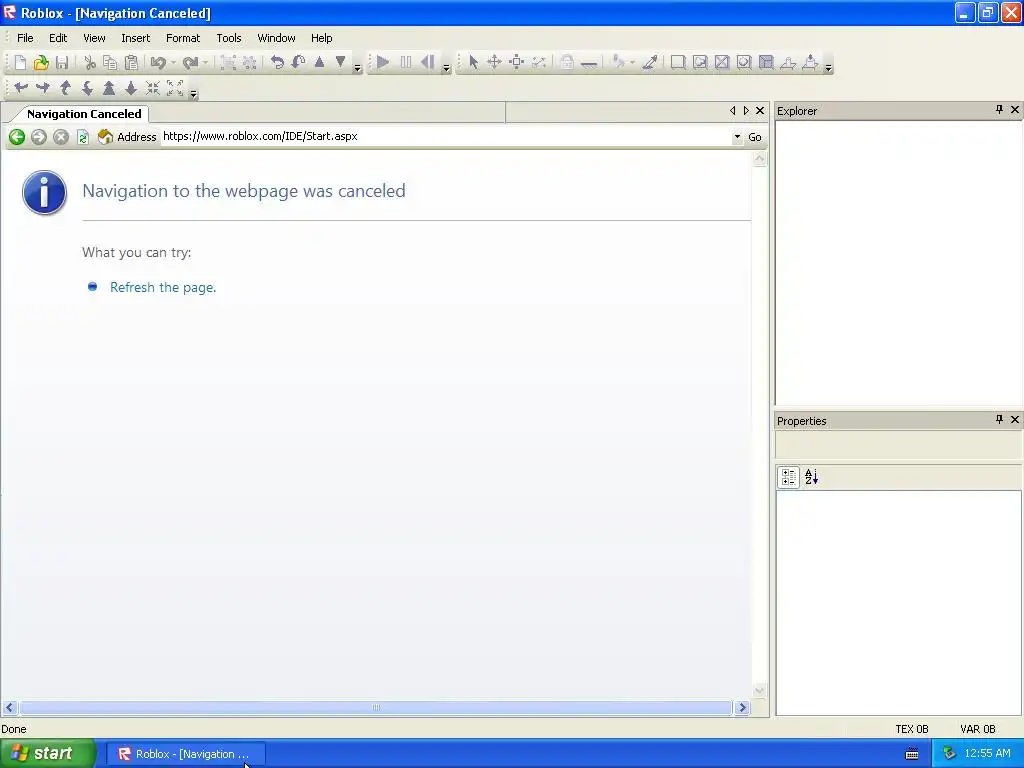1024x768 pixels.
Task: Open the Edit menu
Action: pos(58,38)
